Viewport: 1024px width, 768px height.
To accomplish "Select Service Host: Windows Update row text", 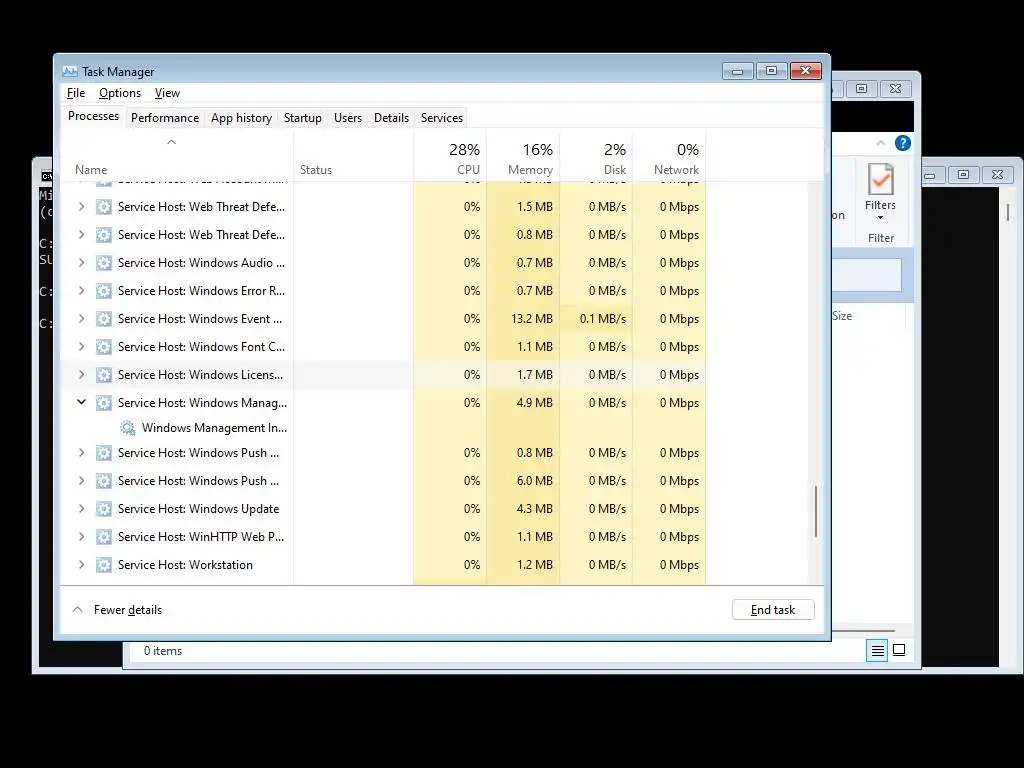I will click(x=199, y=509).
